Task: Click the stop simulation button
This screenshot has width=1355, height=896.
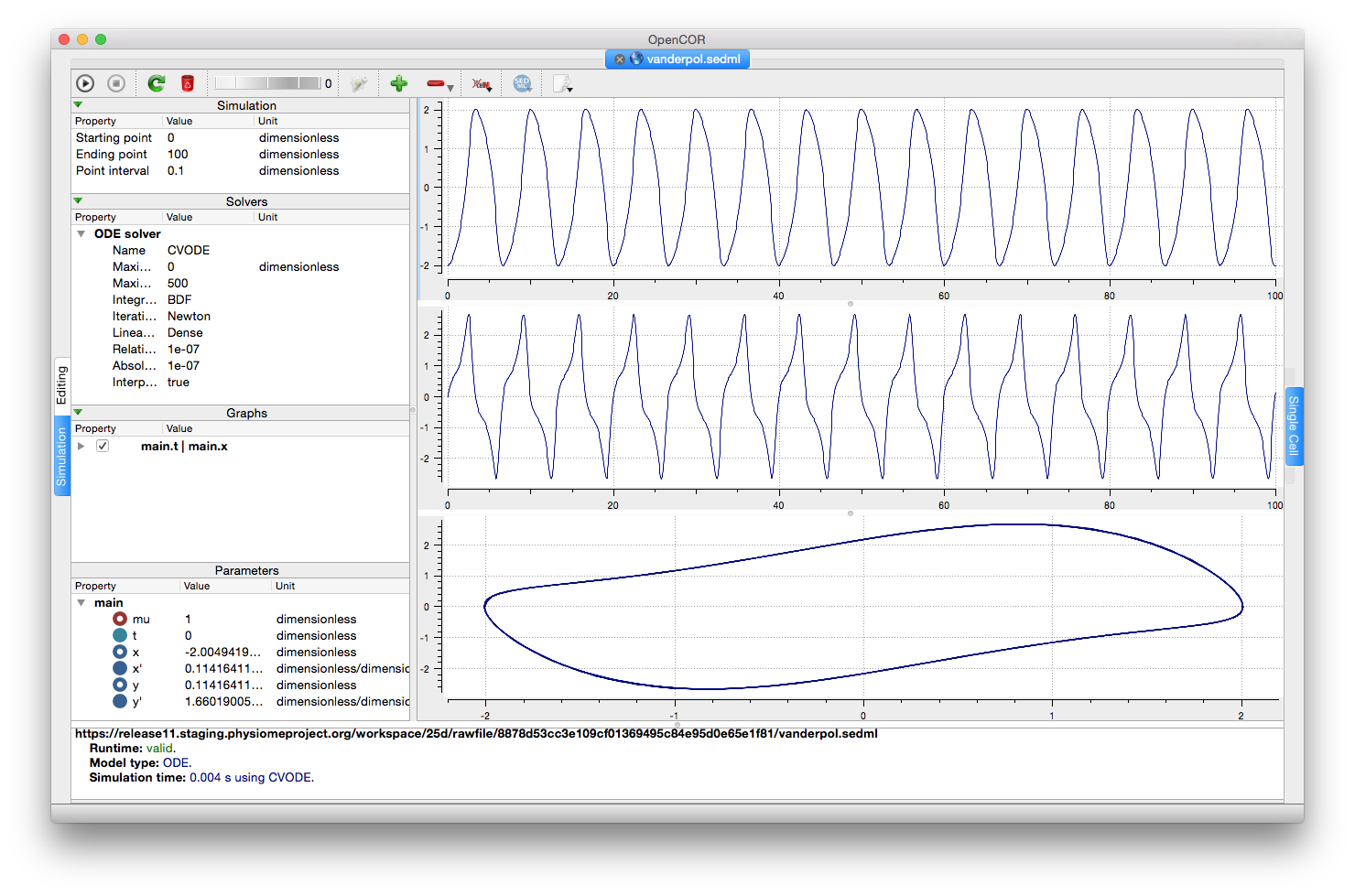Action: 116,83
